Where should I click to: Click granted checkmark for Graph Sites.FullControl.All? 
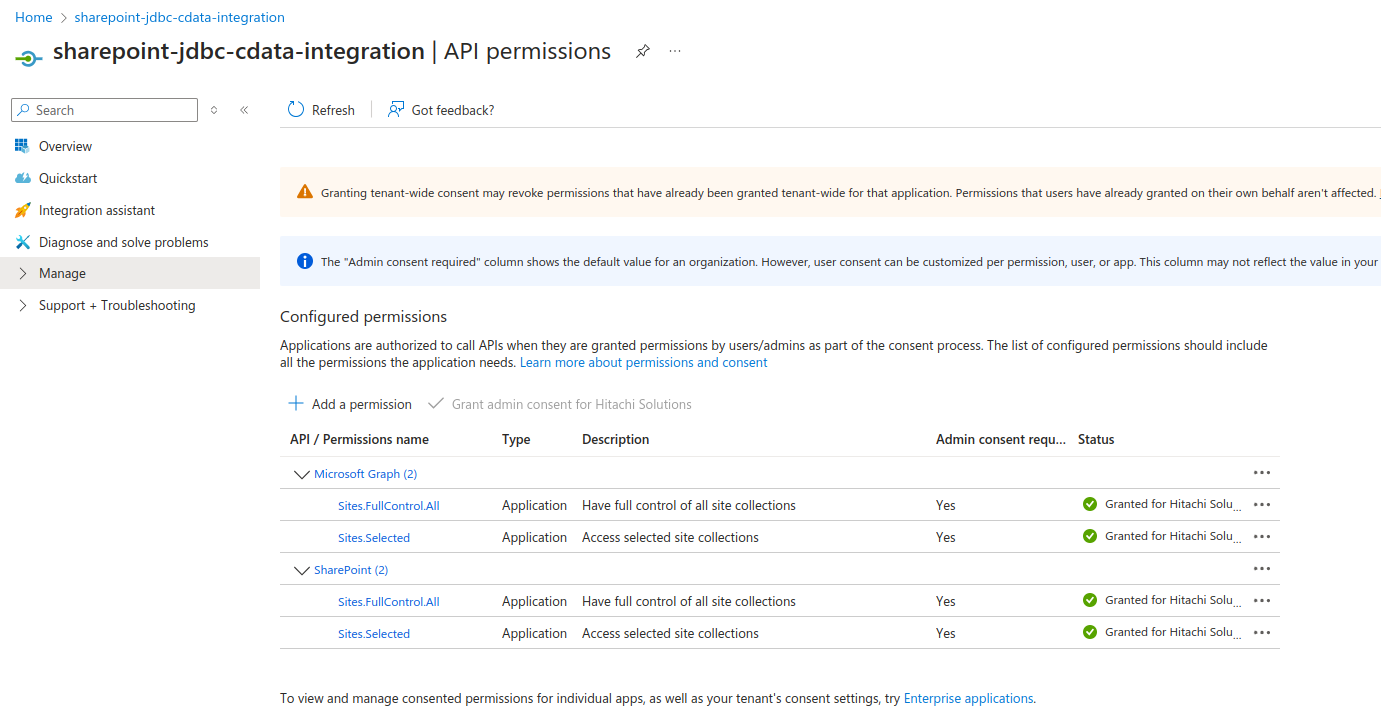(x=1090, y=504)
